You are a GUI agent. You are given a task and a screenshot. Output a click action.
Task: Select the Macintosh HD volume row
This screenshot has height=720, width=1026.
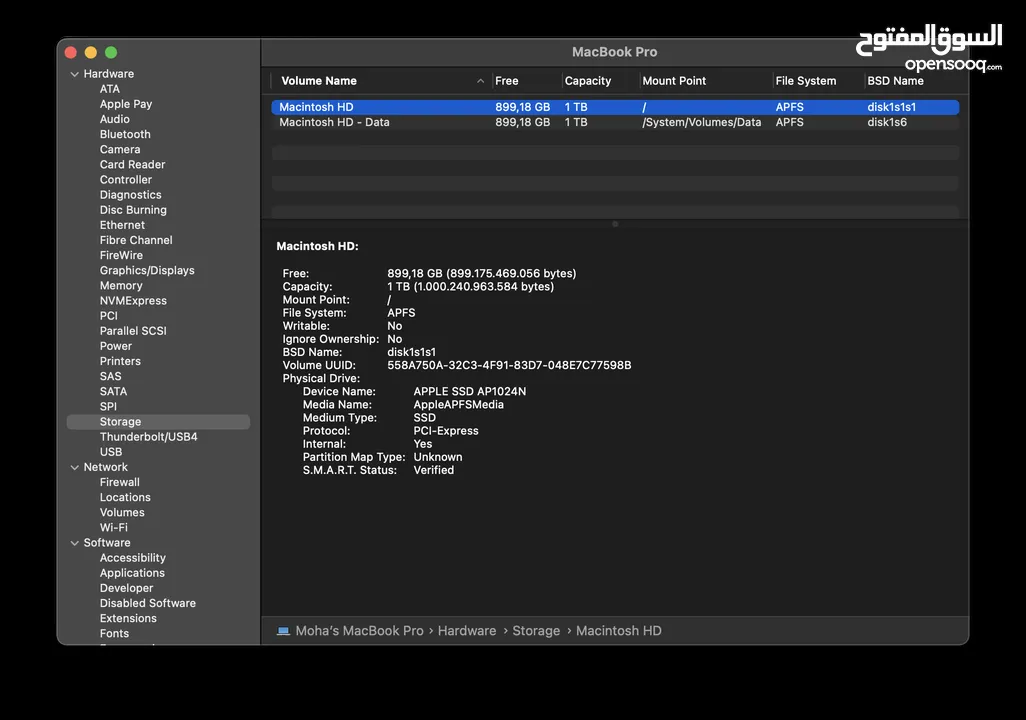click(615, 107)
